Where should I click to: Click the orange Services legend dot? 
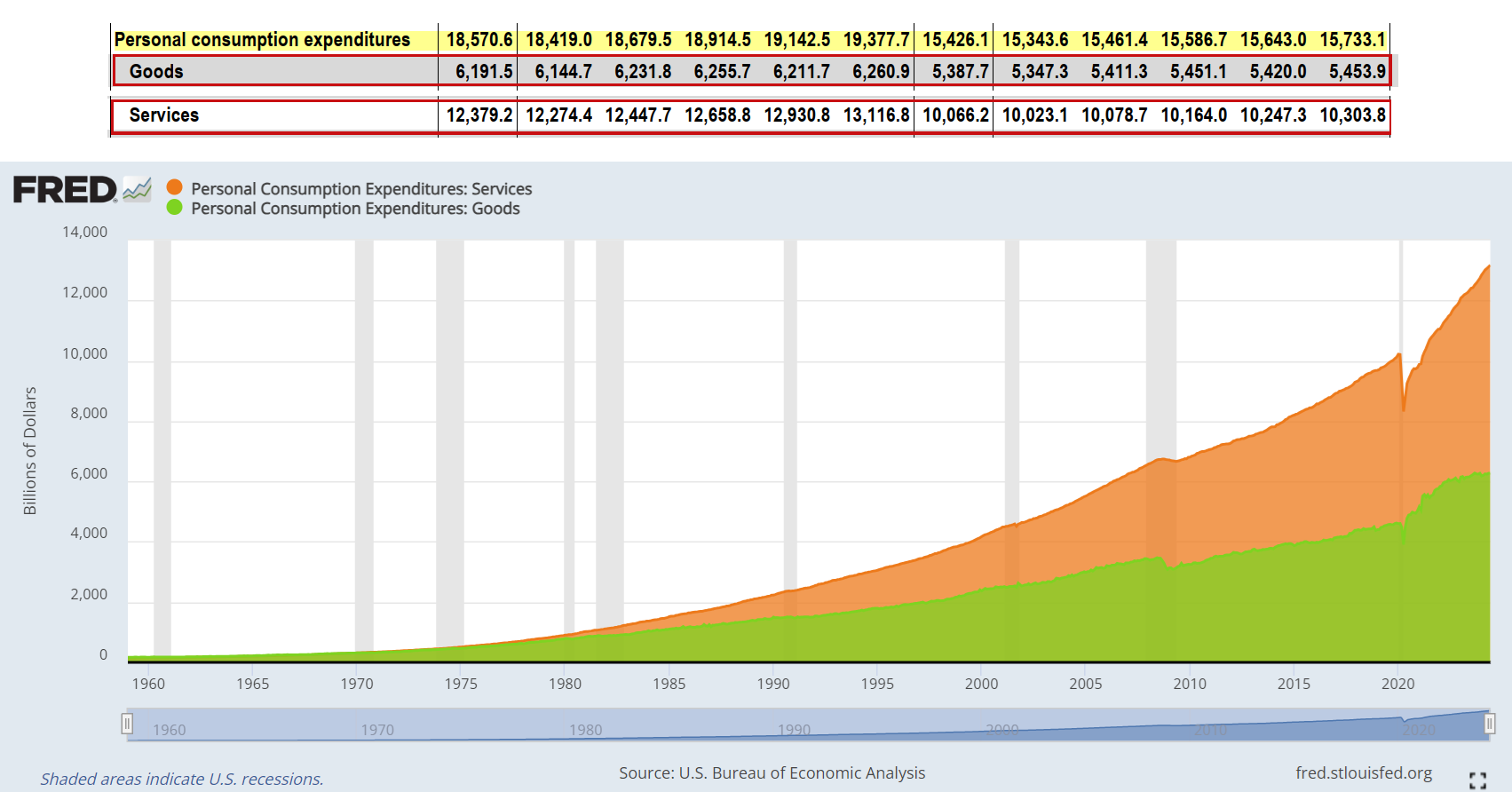click(x=175, y=187)
